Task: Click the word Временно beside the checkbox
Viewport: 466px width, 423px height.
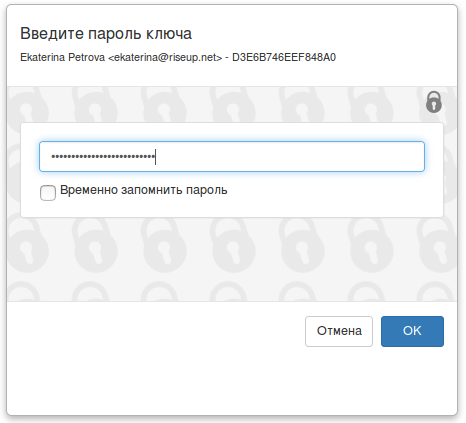Action: coord(89,190)
